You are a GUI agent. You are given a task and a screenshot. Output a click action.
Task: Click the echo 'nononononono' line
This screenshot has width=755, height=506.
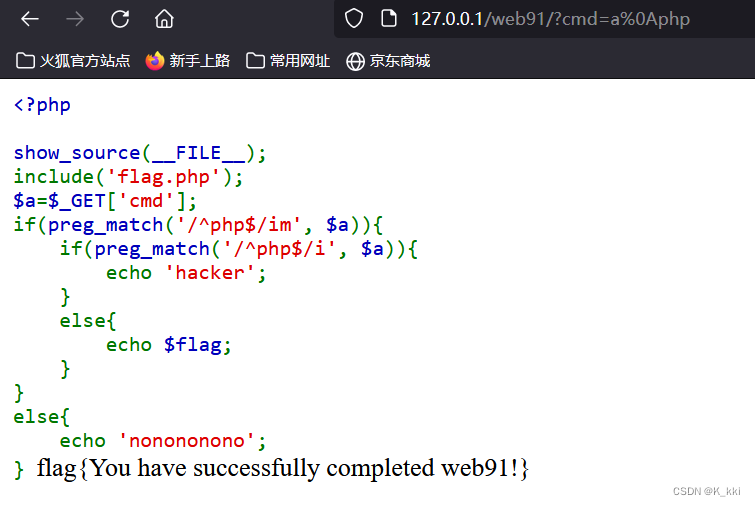(x=163, y=441)
